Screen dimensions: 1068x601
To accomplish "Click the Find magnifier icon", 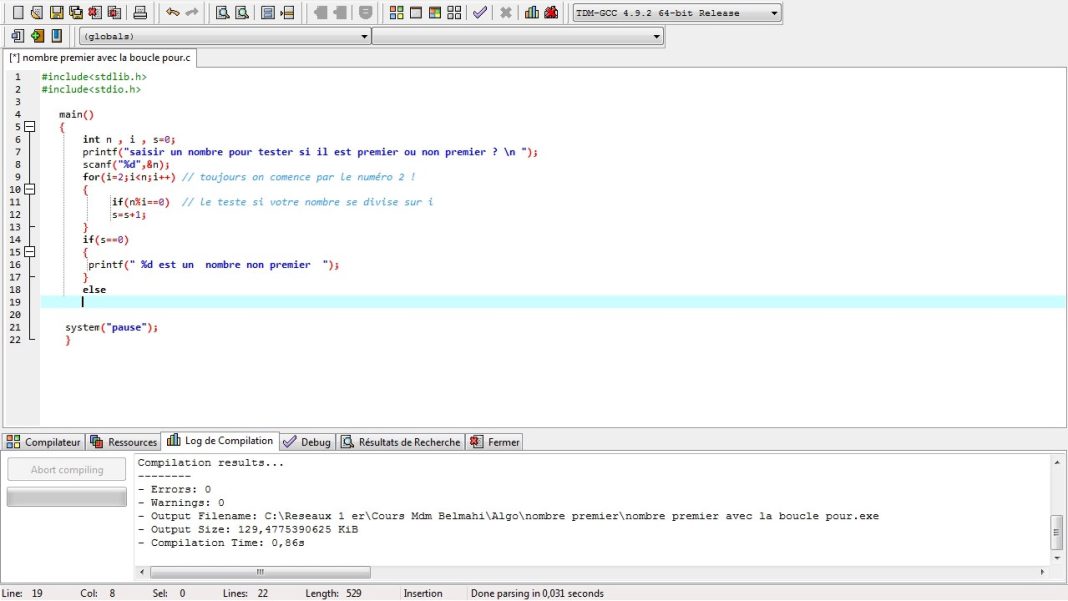I will coord(223,13).
